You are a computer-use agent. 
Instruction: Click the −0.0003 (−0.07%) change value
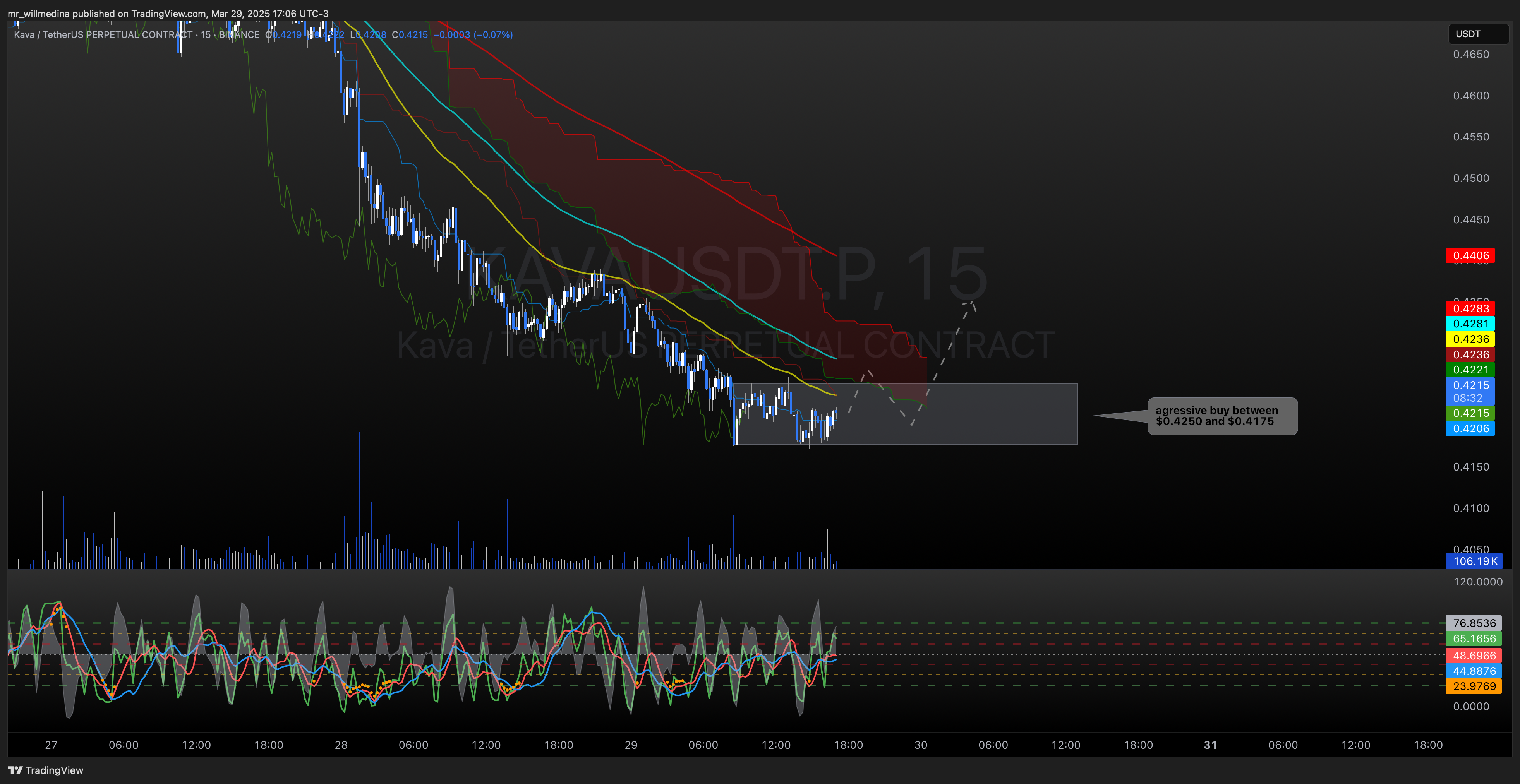(473, 35)
